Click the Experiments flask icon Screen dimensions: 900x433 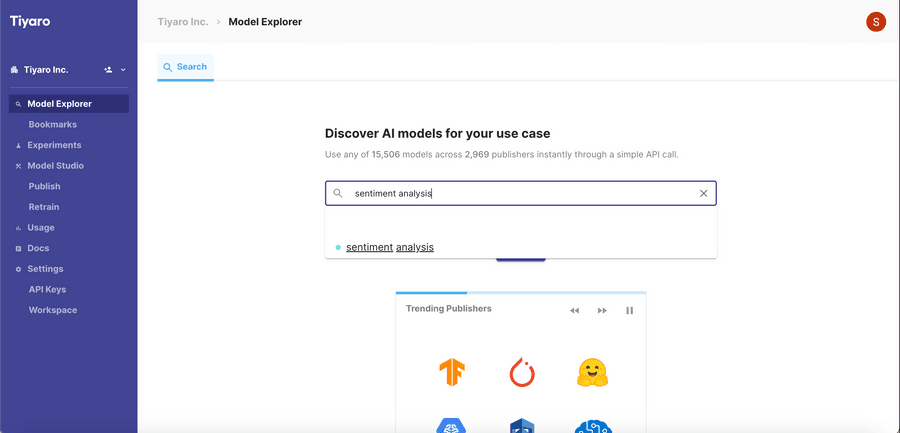point(18,146)
